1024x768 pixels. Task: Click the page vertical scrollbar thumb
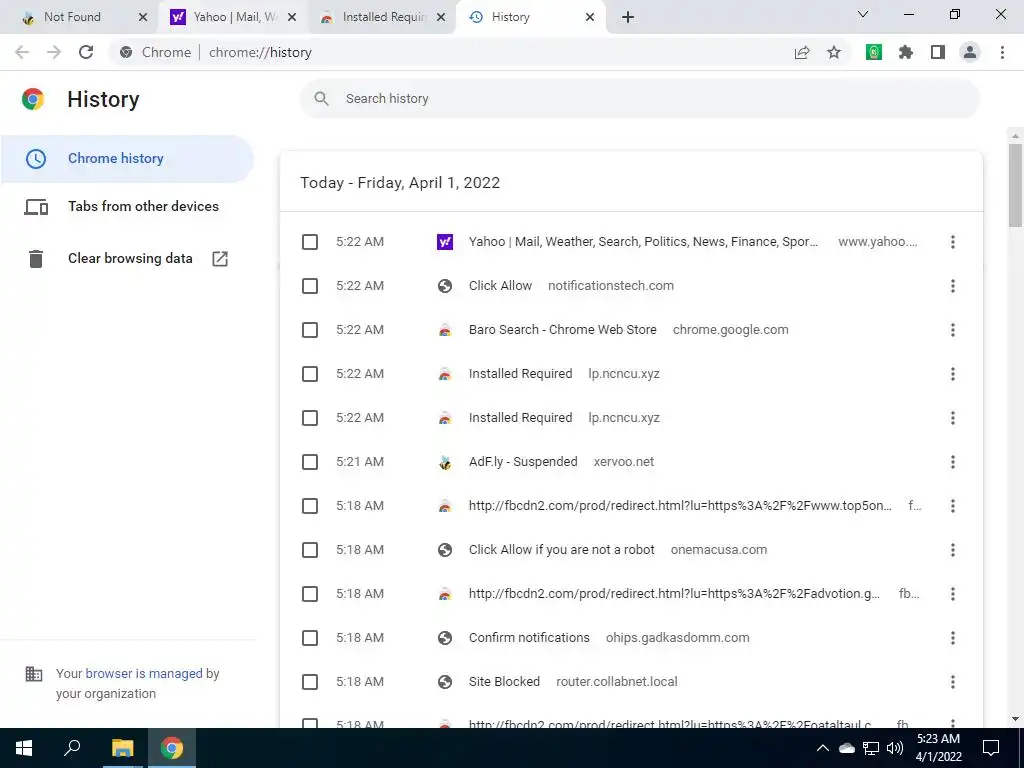(1015, 186)
